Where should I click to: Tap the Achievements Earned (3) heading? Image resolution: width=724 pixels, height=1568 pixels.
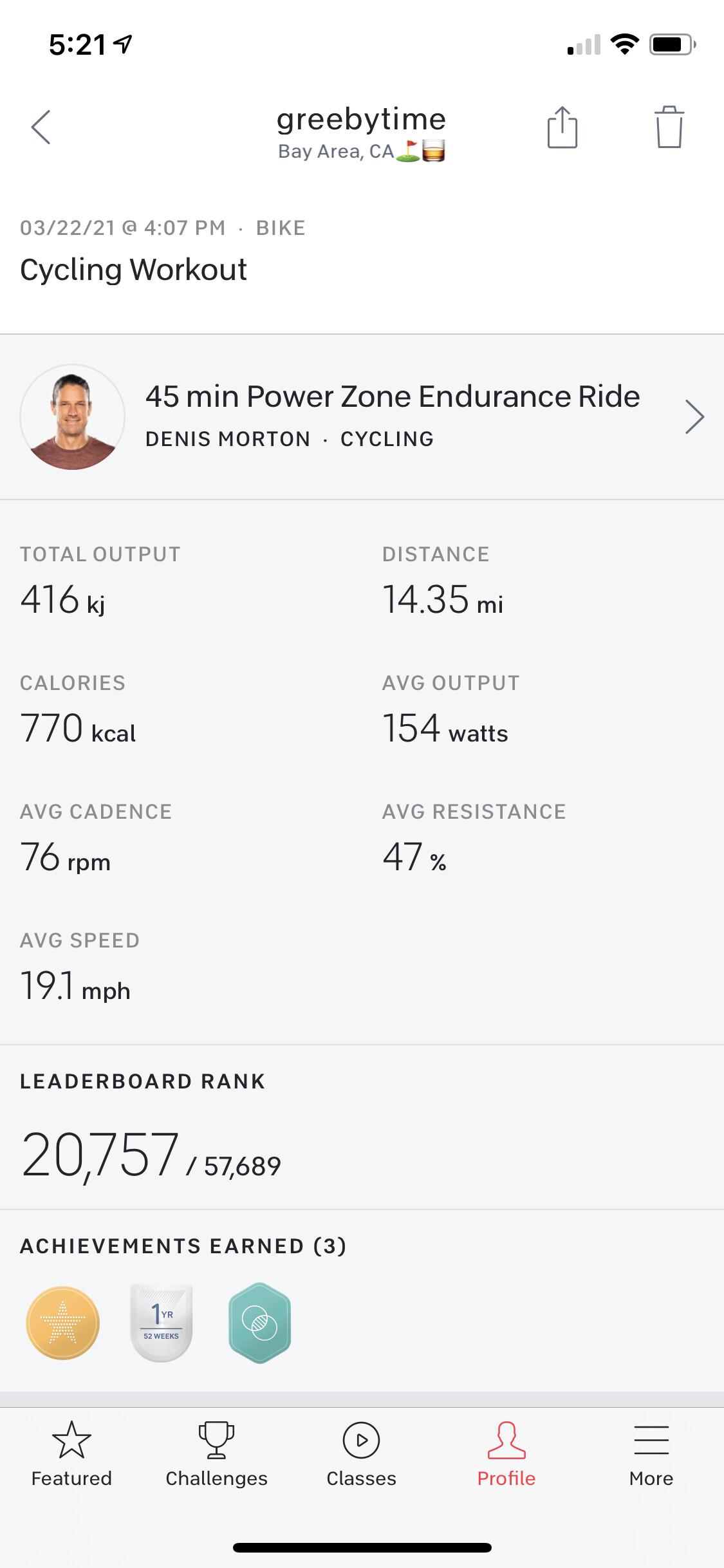click(x=183, y=1246)
